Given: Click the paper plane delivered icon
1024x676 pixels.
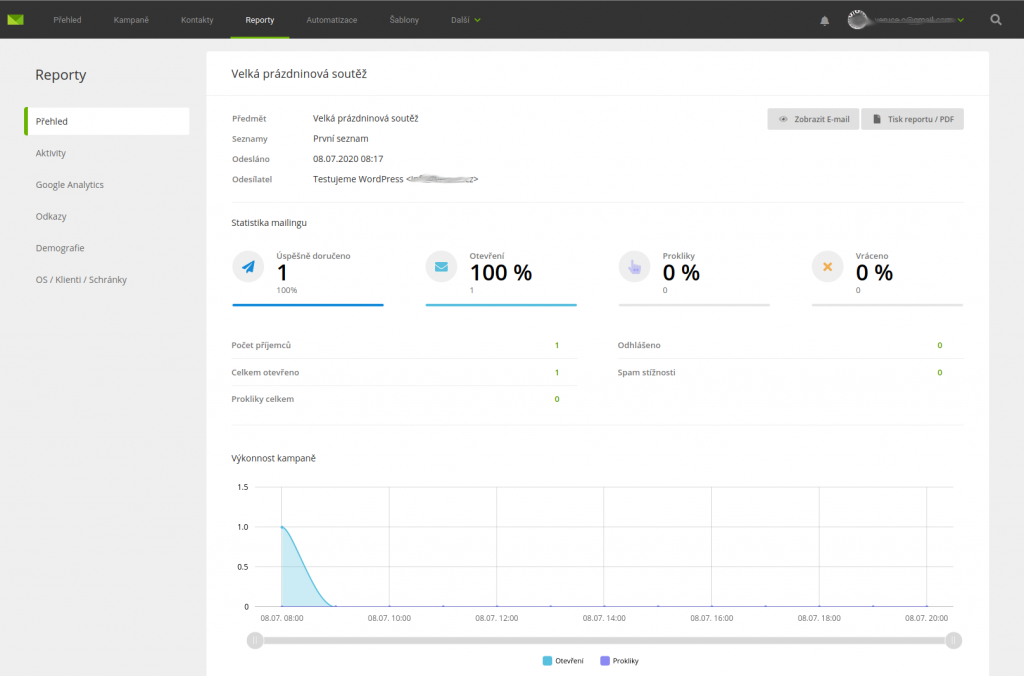Looking at the screenshot, I should (248, 266).
